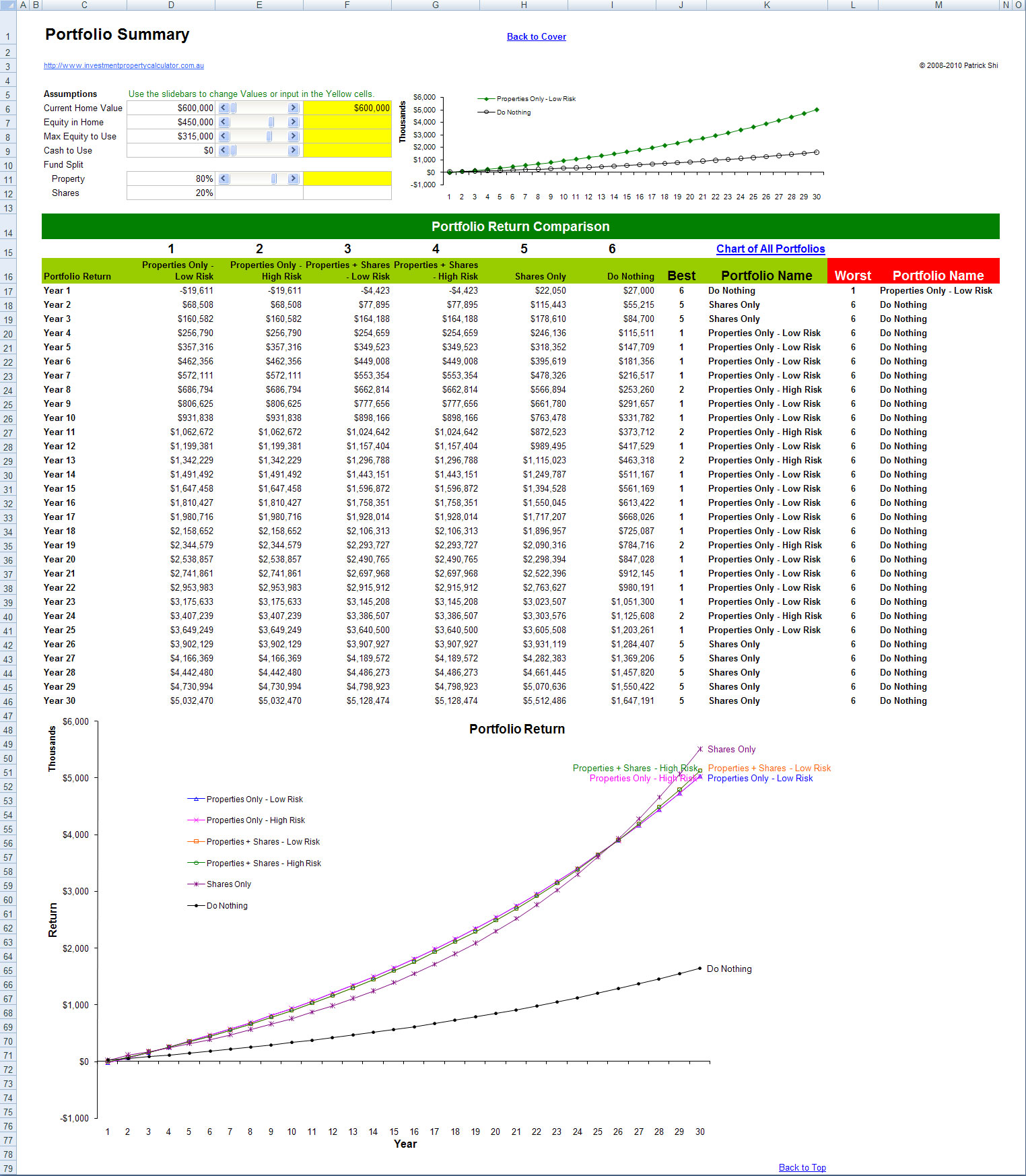Image resolution: width=1026 pixels, height=1176 pixels.
Task: Select the yellow Equity in Home input cell
Action: point(347,122)
